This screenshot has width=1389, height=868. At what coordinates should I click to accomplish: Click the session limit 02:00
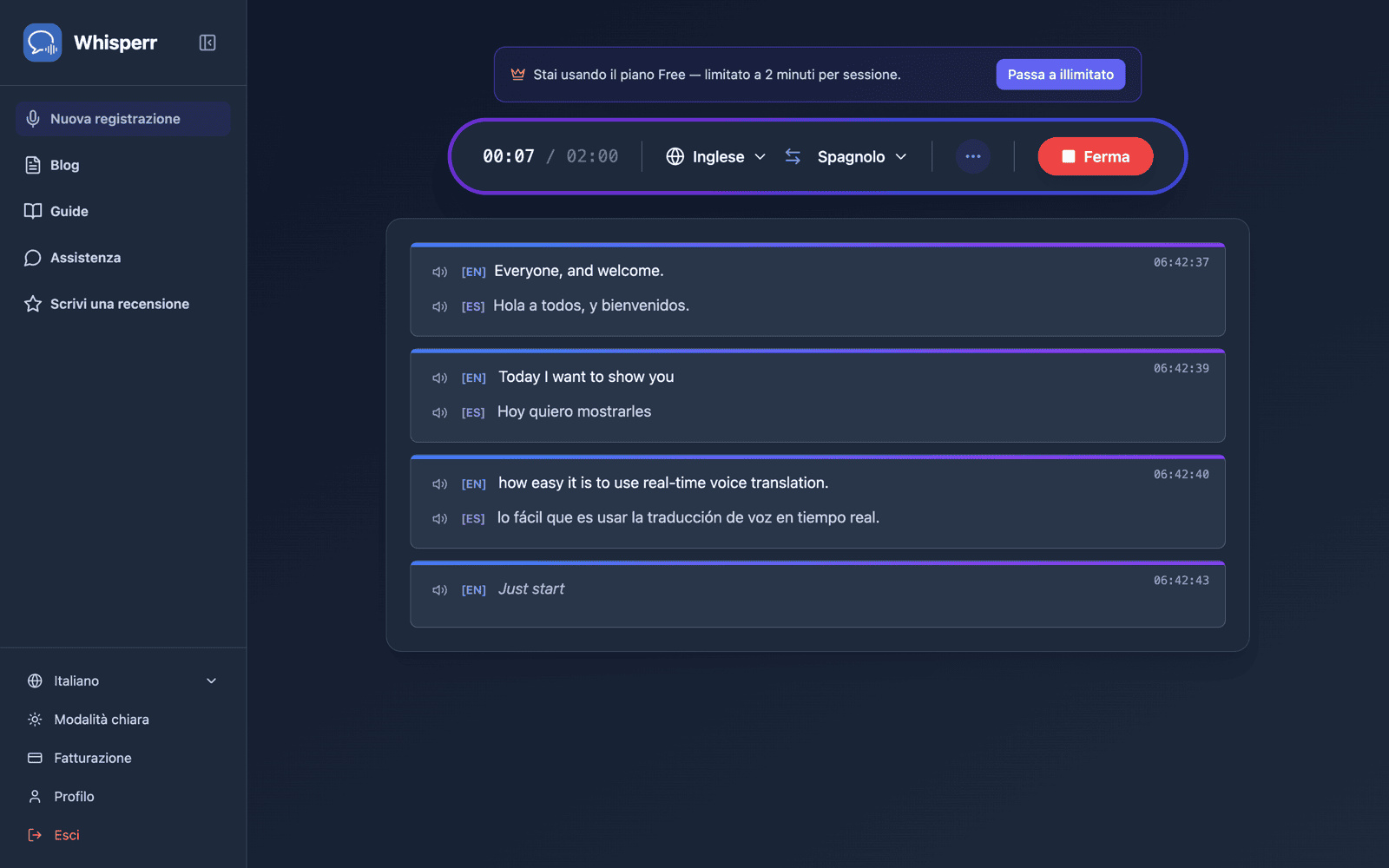[x=592, y=156]
